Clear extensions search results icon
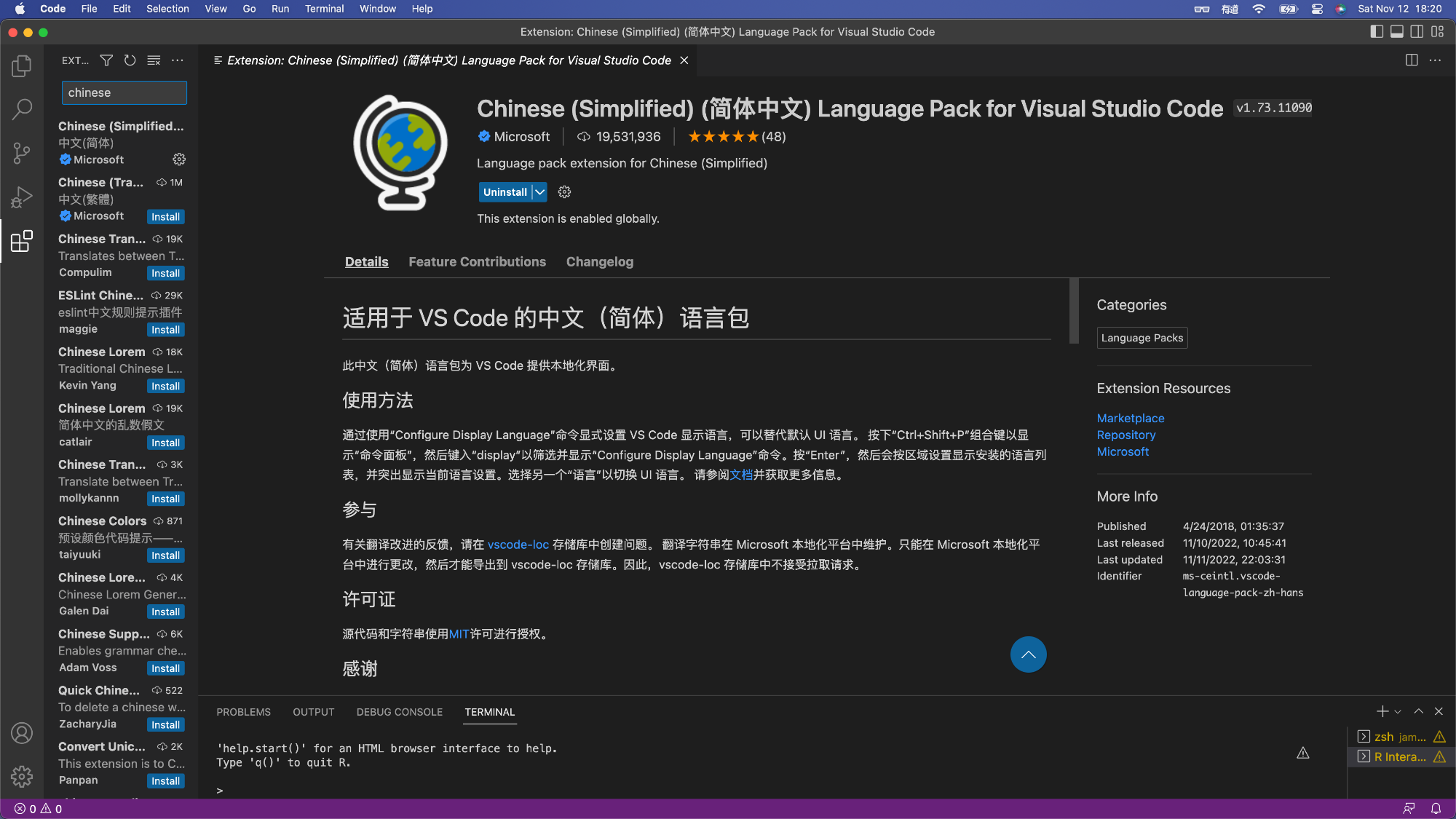Viewport: 1456px width, 819px height. click(154, 60)
